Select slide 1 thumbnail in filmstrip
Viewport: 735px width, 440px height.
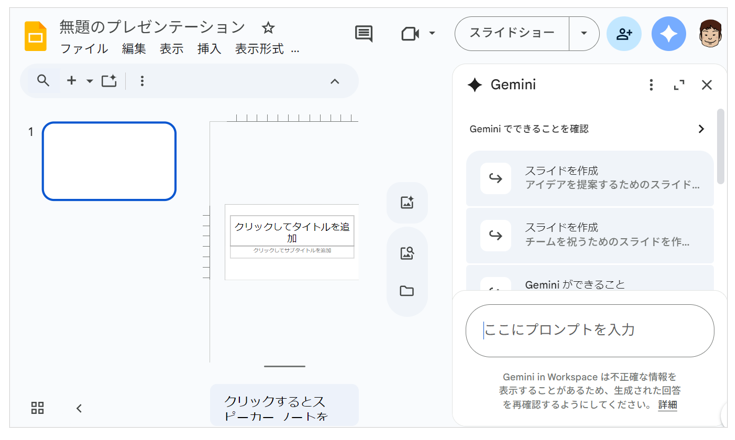[x=109, y=161]
